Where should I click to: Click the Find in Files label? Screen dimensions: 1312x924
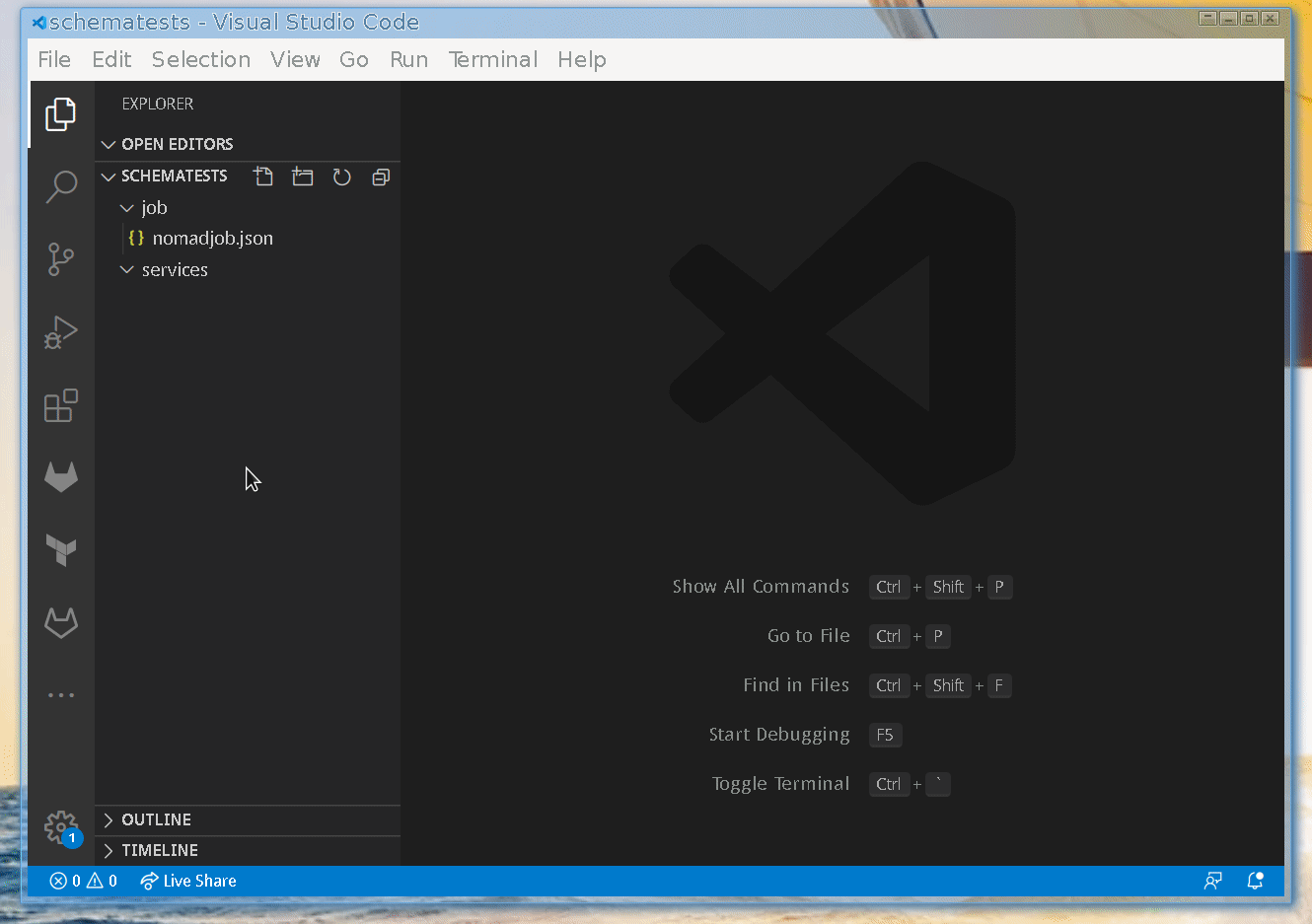tap(796, 685)
